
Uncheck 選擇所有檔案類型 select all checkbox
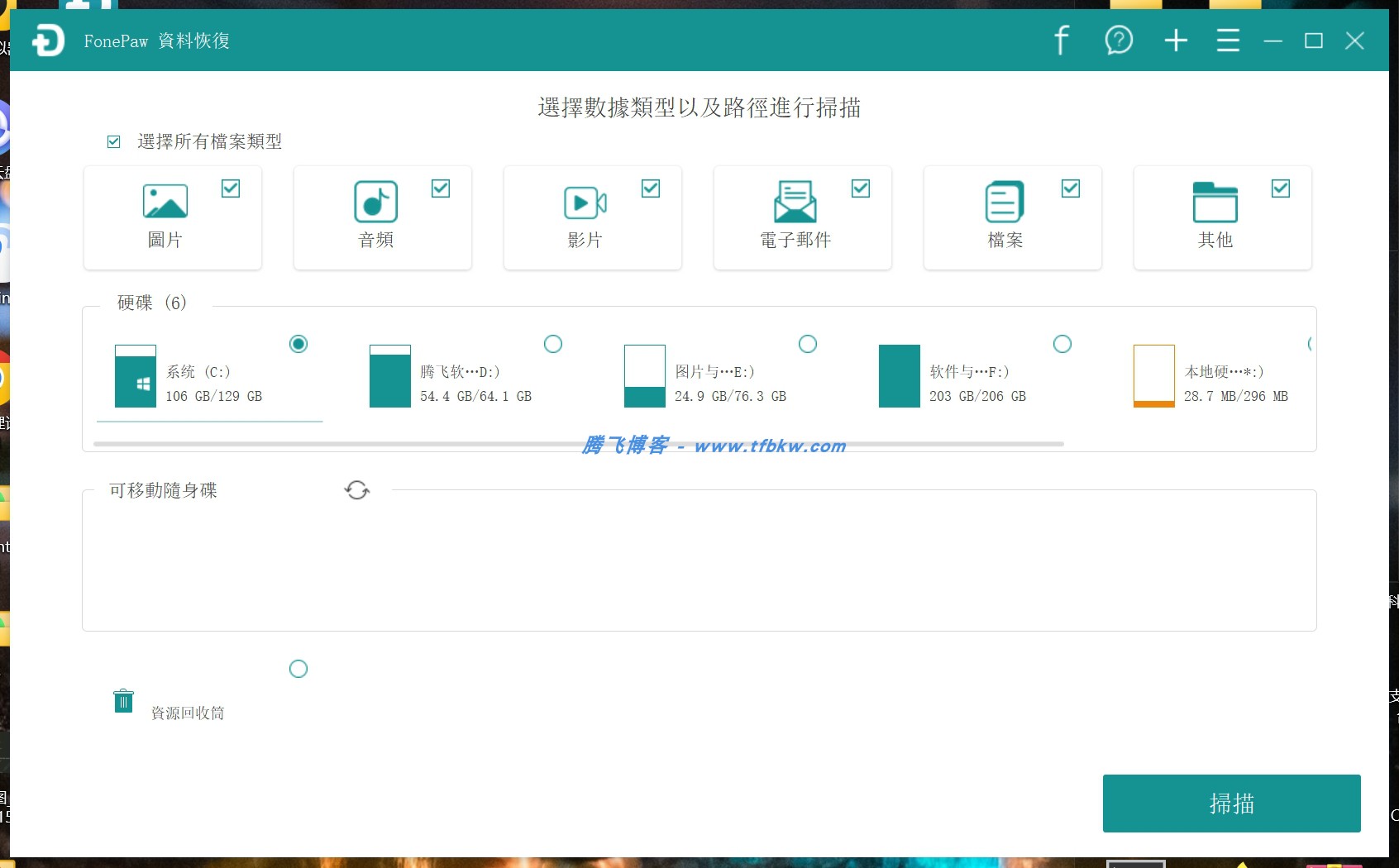[x=113, y=141]
